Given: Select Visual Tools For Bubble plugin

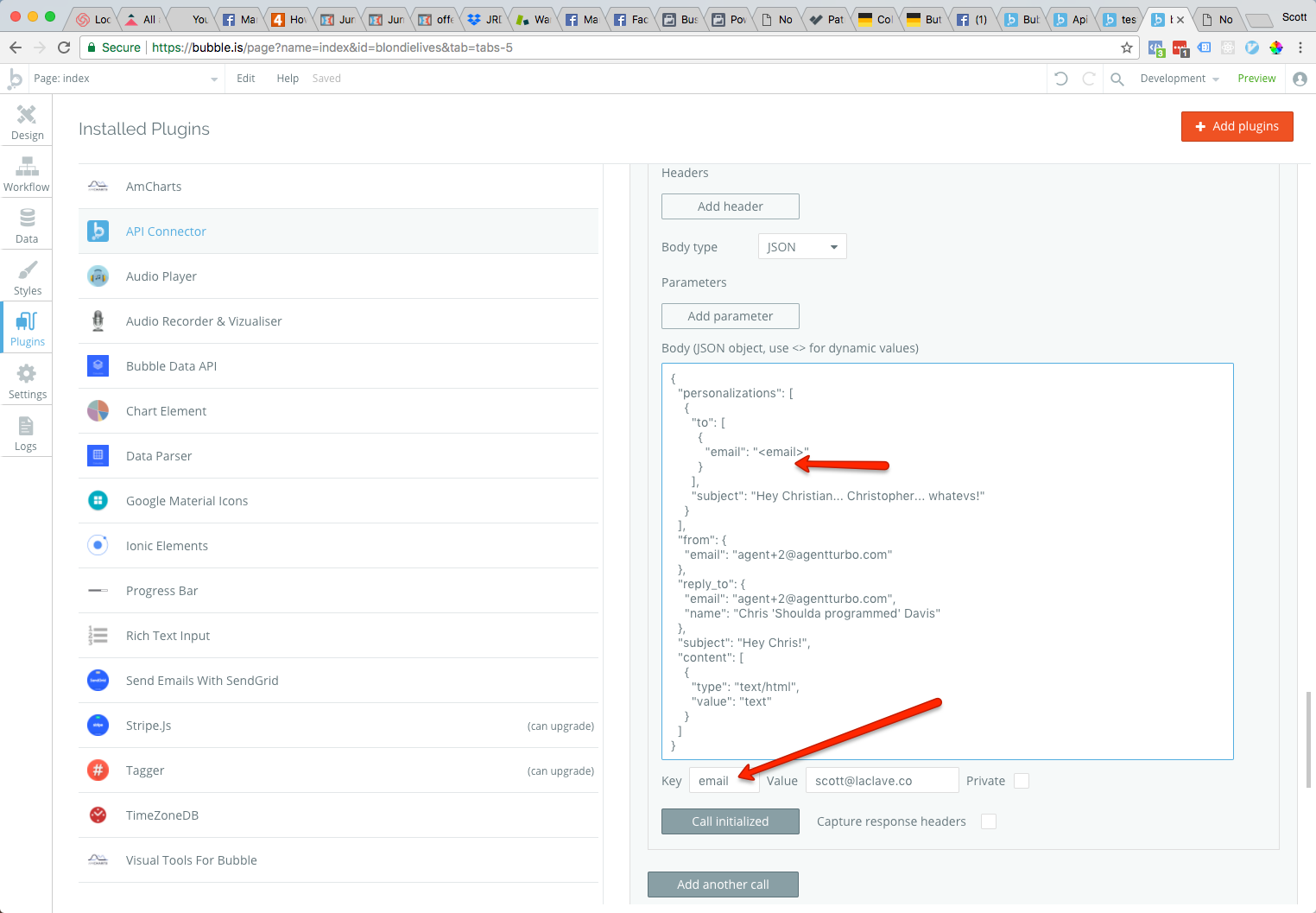Looking at the screenshot, I should [x=338, y=860].
